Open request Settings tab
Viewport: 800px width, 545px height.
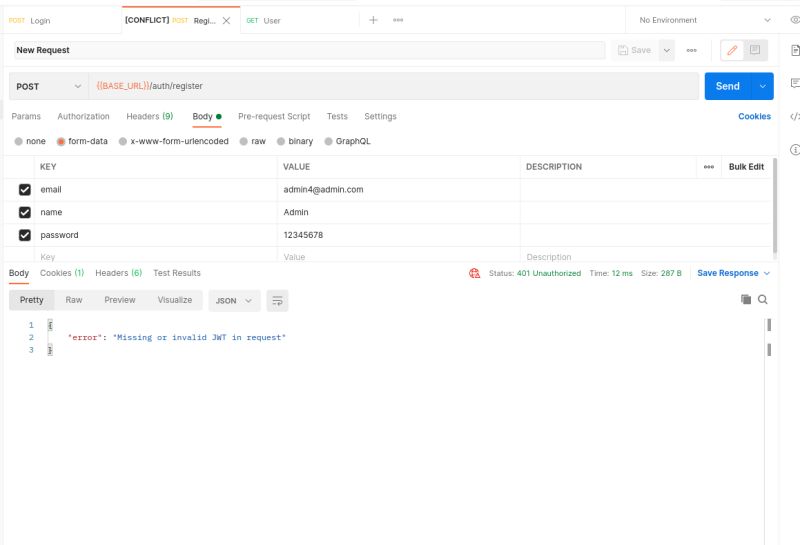(x=380, y=116)
